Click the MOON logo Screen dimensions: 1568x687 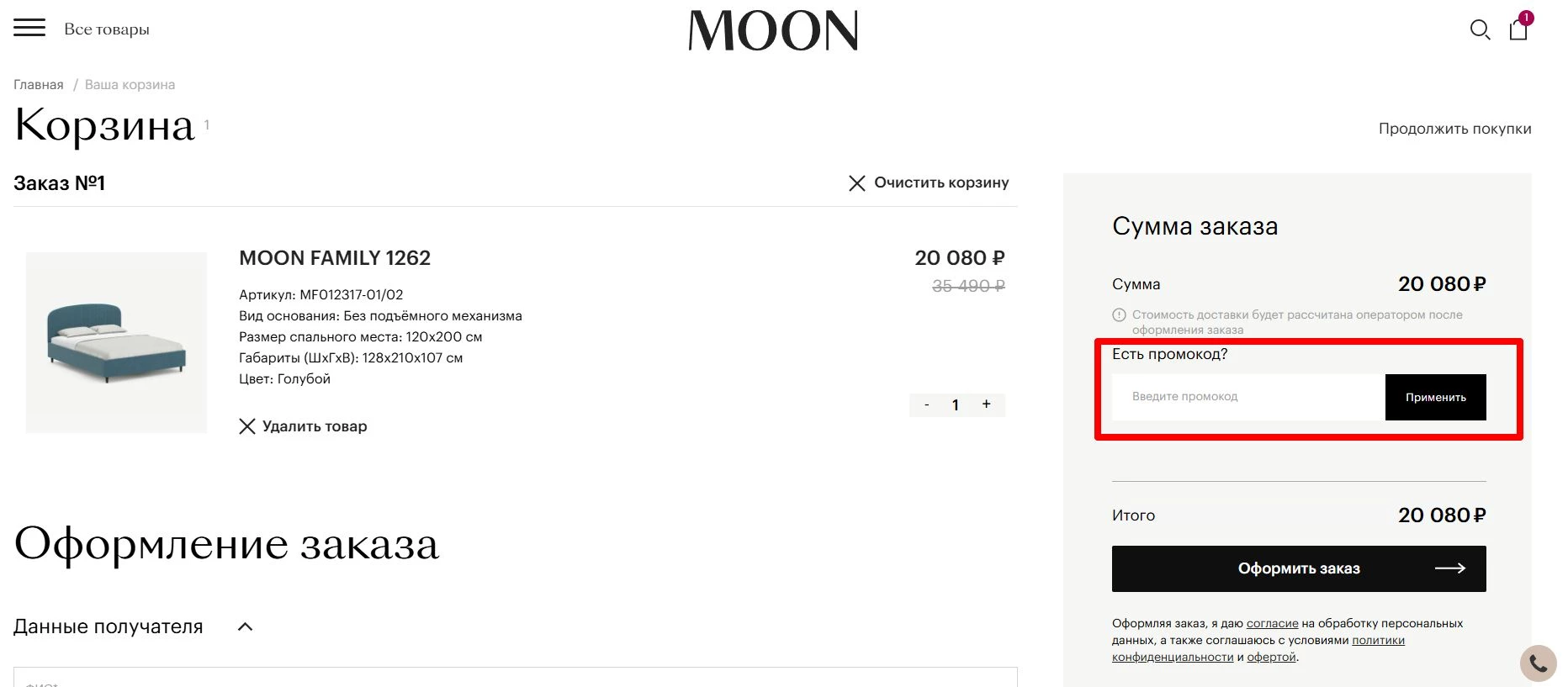pyautogui.click(x=772, y=31)
